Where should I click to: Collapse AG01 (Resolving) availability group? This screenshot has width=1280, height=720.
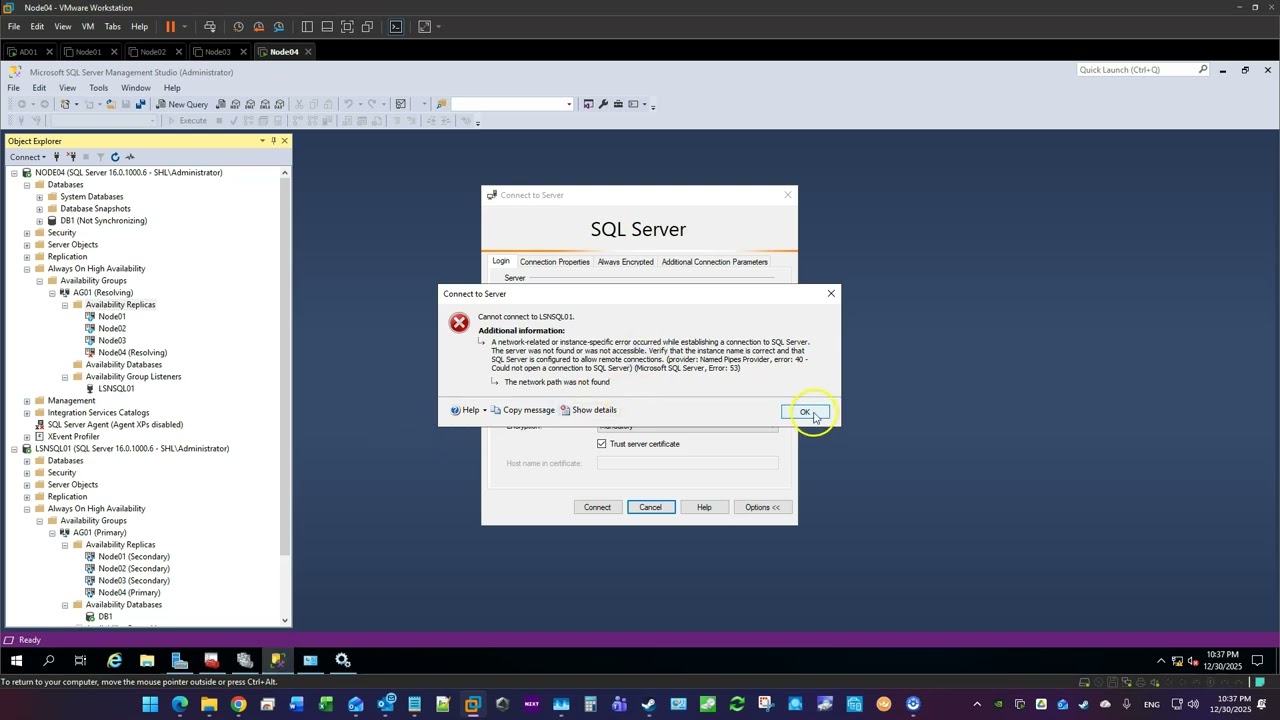tap(52, 293)
